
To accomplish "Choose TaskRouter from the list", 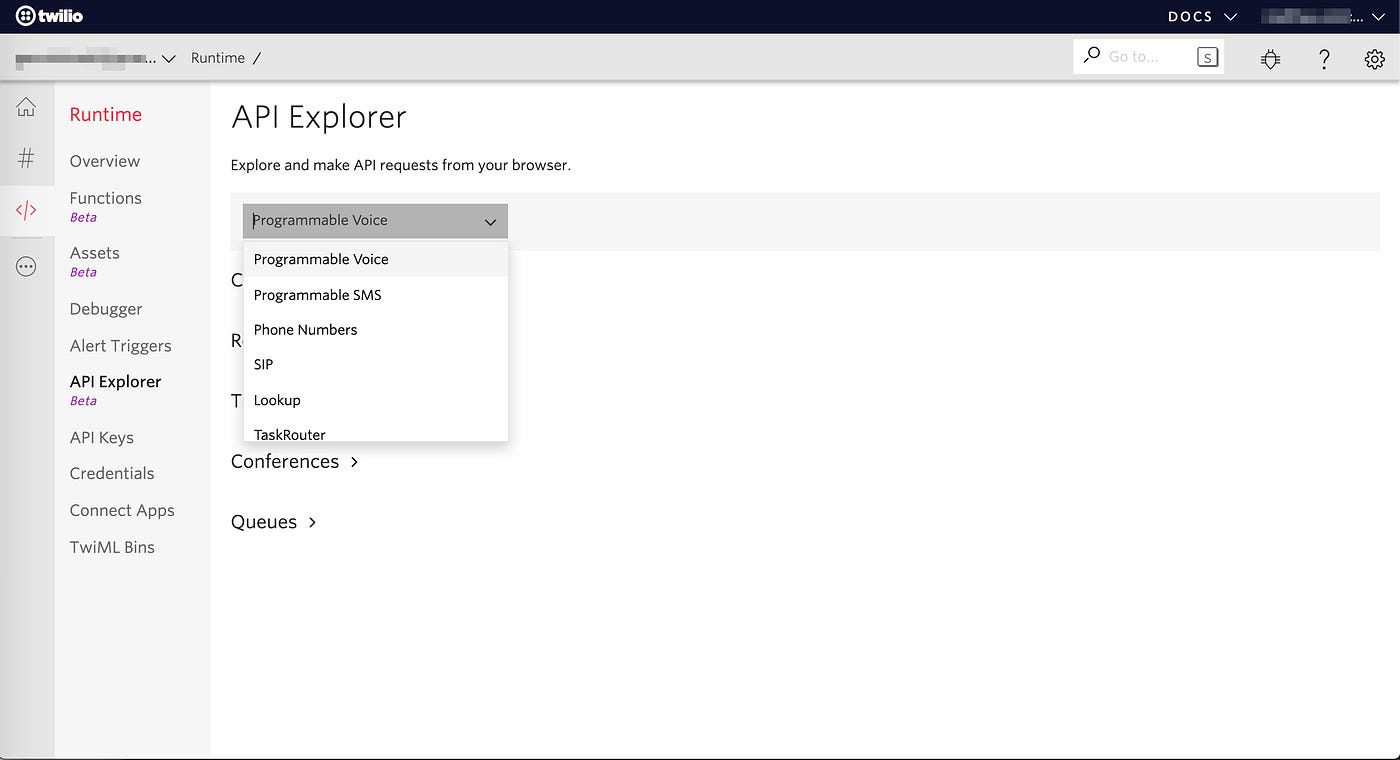I will [376, 431].
